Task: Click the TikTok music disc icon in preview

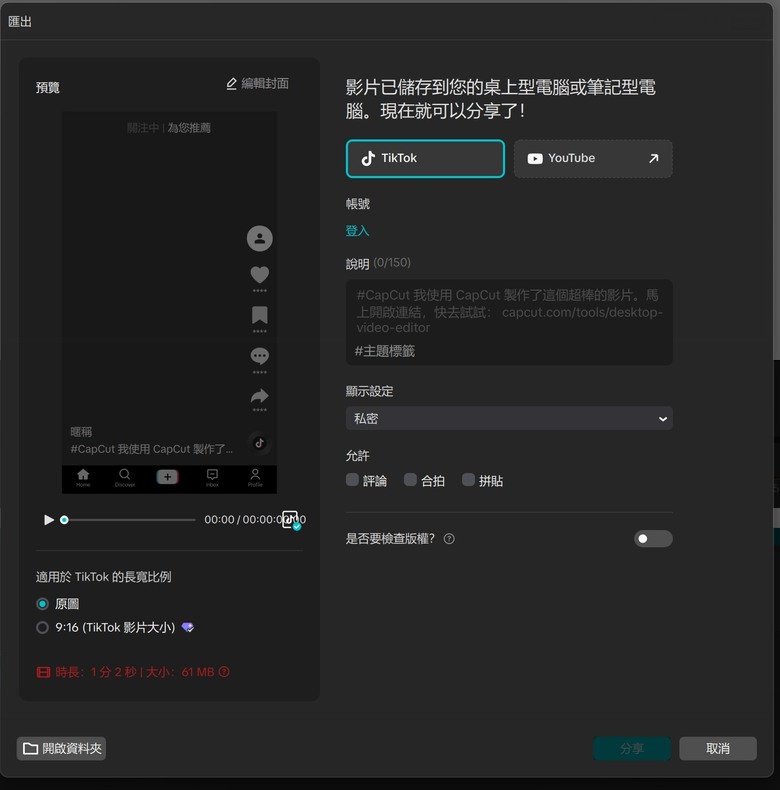Action: coord(259,443)
